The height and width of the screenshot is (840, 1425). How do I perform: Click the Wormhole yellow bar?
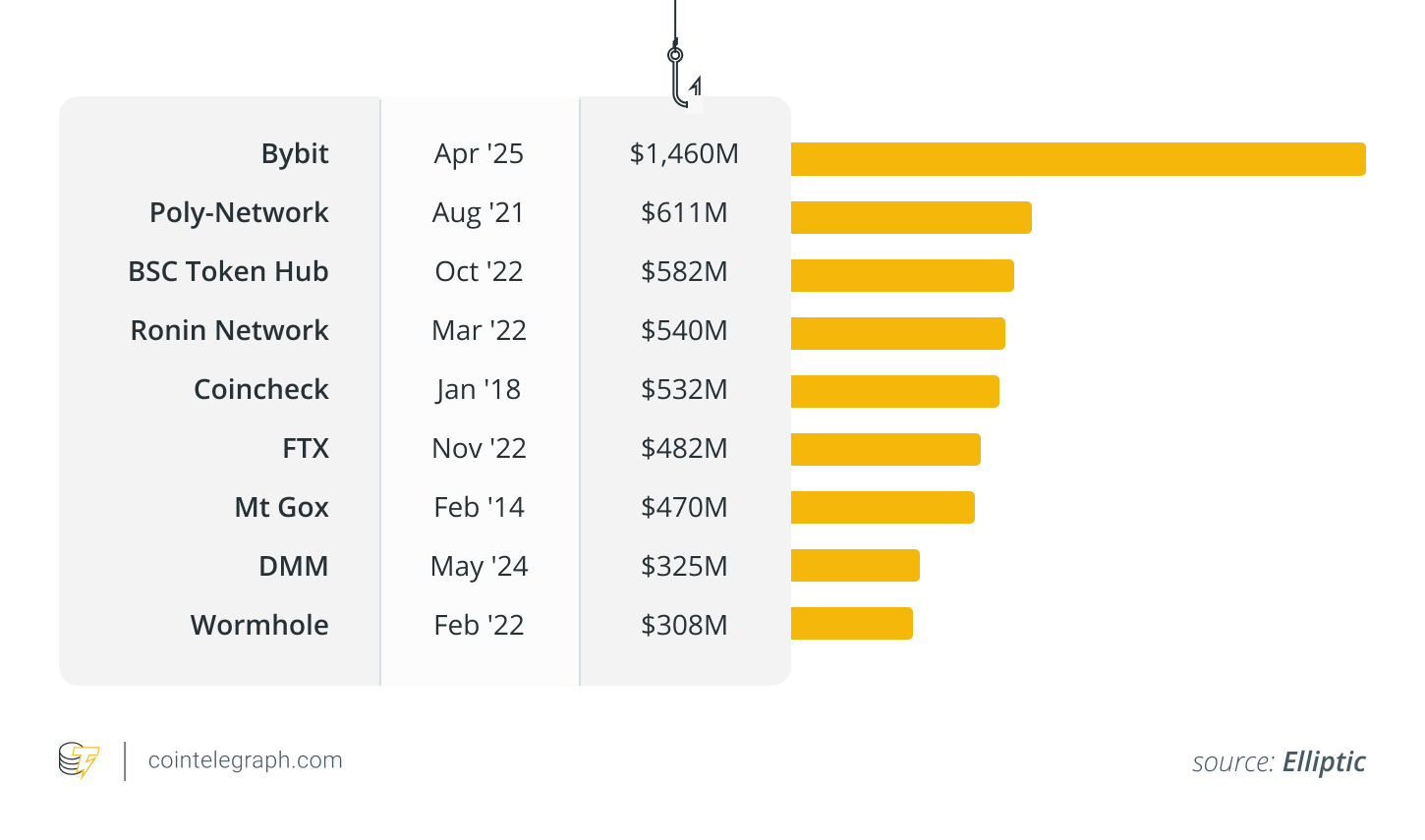(x=851, y=623)
